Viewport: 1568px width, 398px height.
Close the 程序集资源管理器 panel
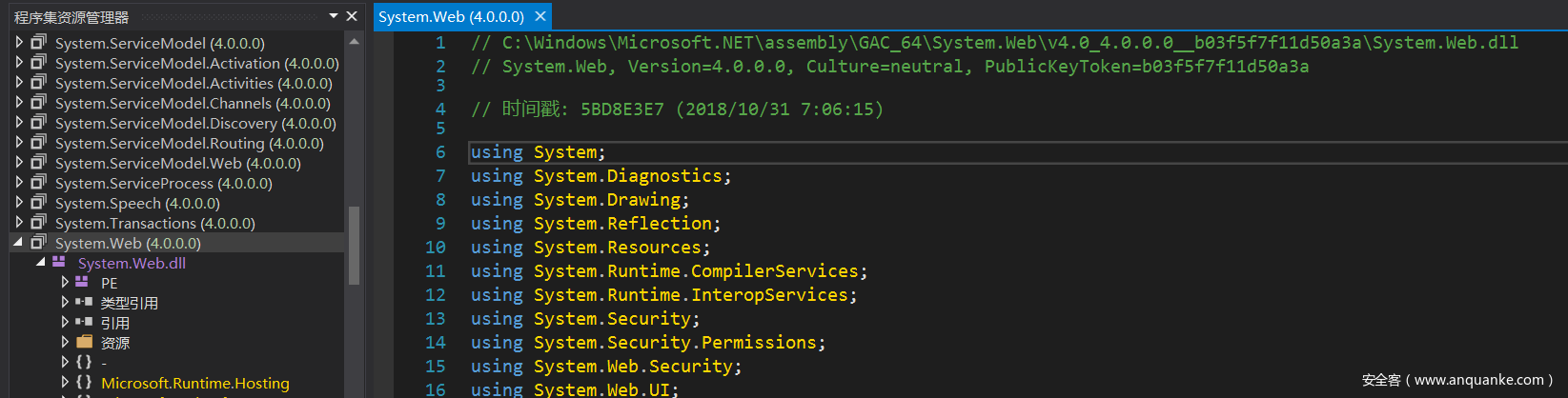352,16
